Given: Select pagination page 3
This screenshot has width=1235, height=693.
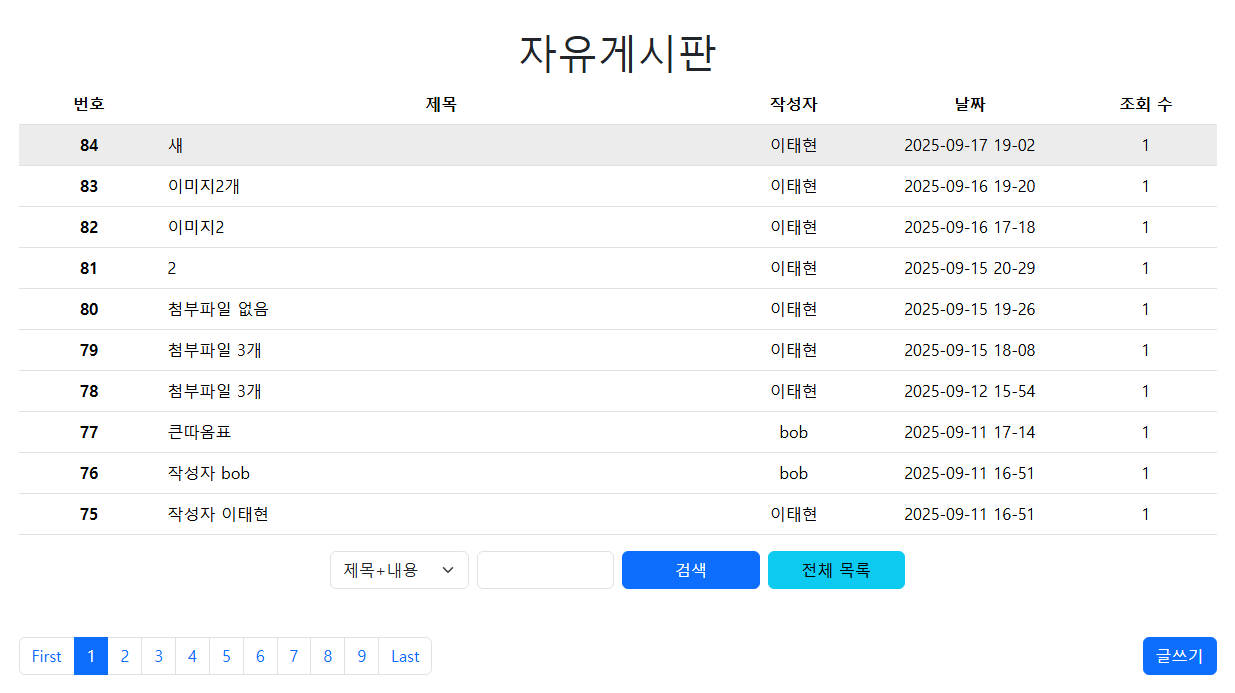Looking at the screenshot, I should pos(159,656).
